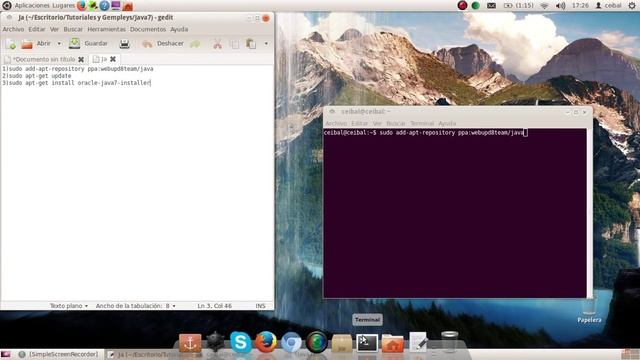The height and width of the screenshot is (360, 640).
Task: Close the Documento sin título tab
Action: pos(81,60)
